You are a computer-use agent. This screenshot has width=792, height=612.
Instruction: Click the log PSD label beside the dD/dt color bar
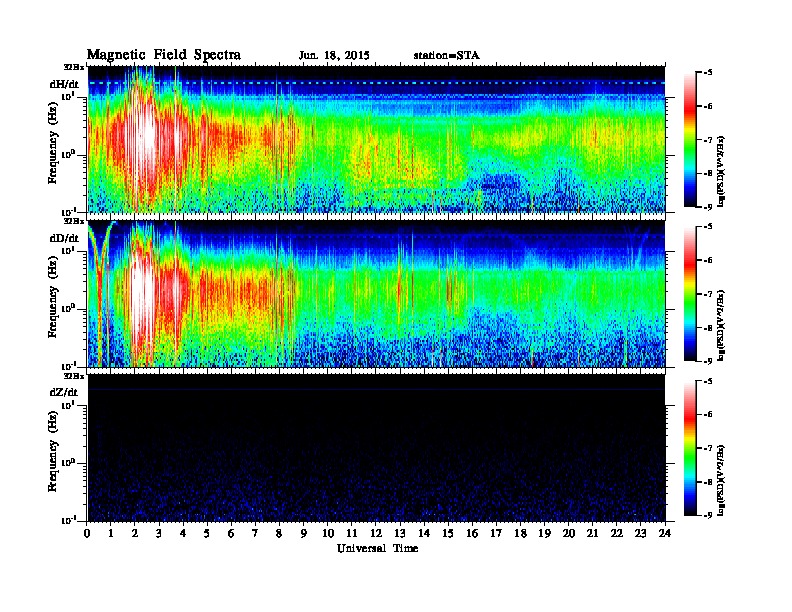[721, 325]
